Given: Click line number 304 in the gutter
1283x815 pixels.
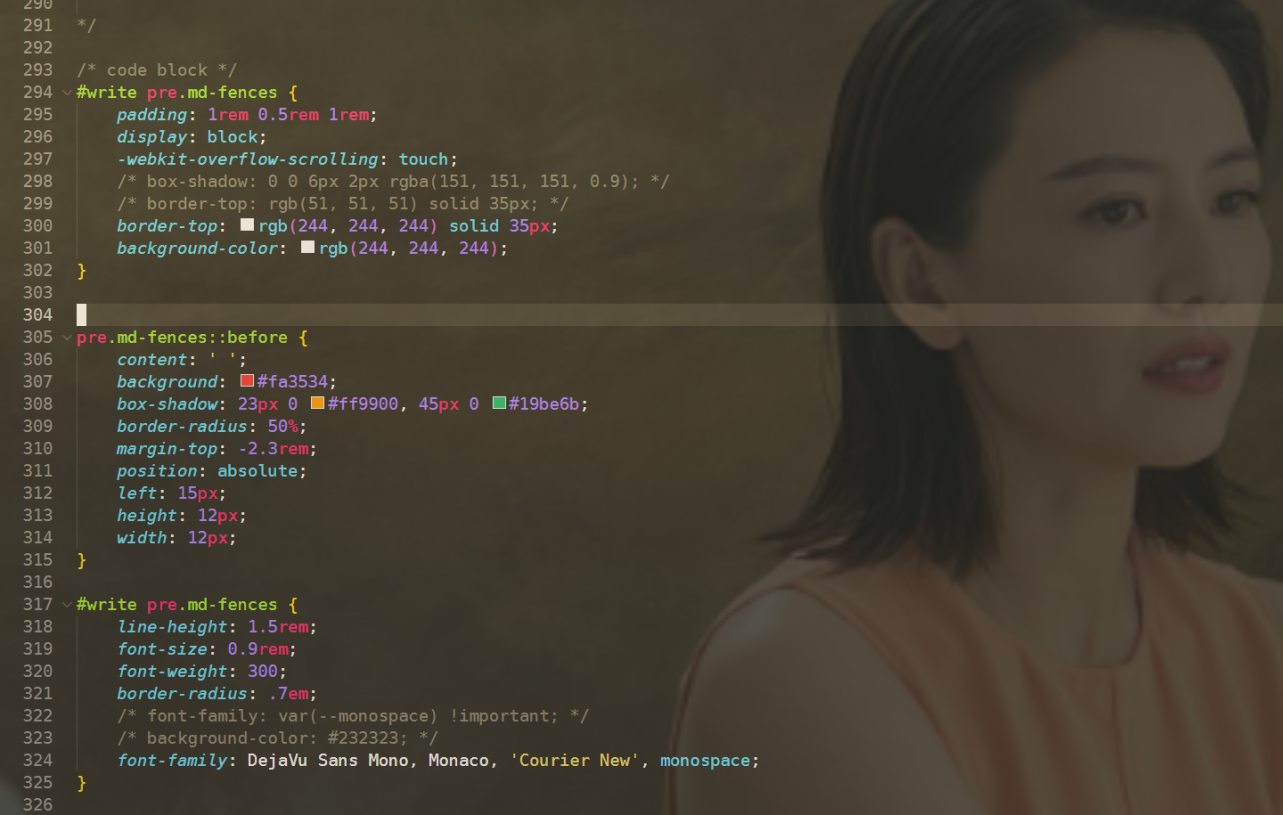Looking at the screenshot, I should coord(37,315).
